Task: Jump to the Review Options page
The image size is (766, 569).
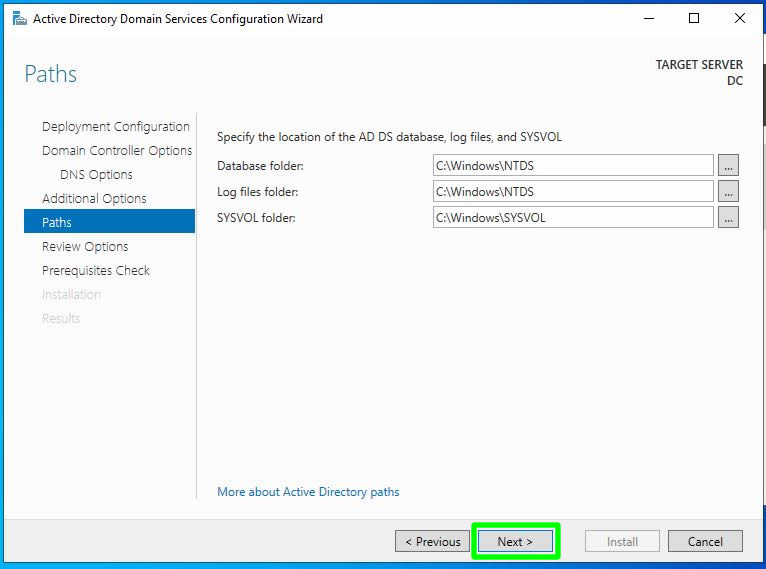Action: coord(85,247)
